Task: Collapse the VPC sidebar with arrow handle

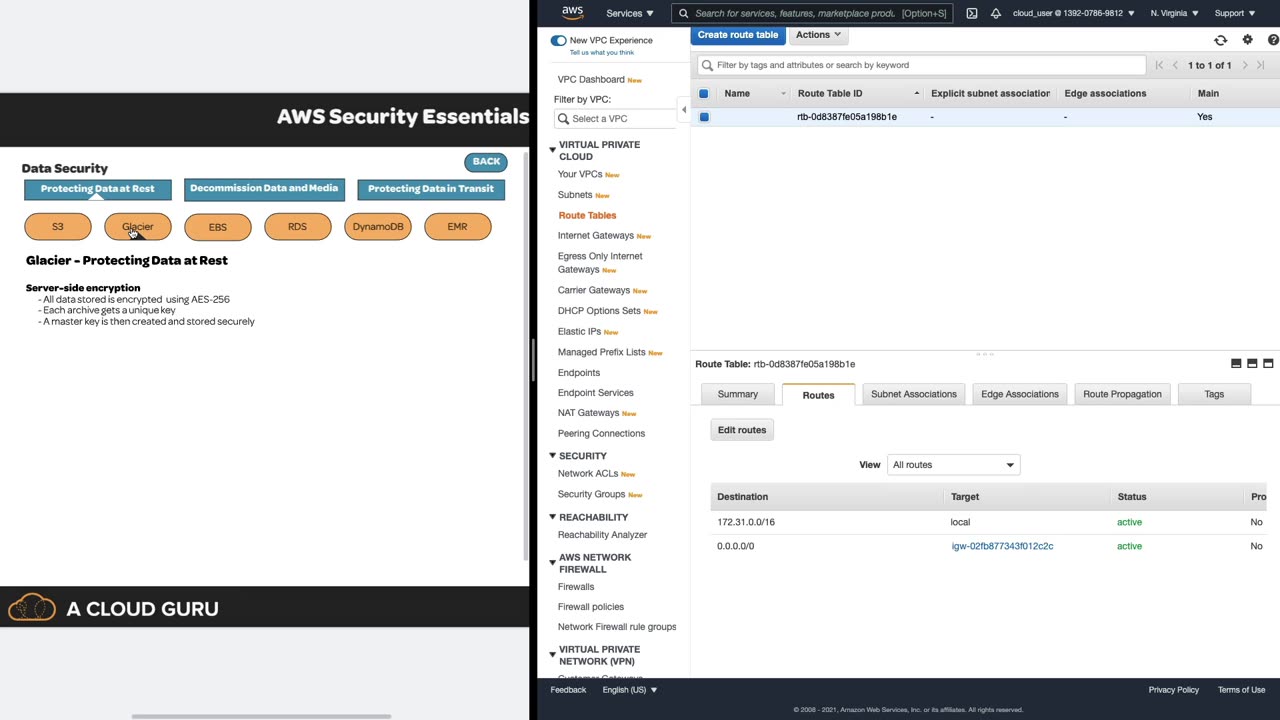Action: click(684, 109)
